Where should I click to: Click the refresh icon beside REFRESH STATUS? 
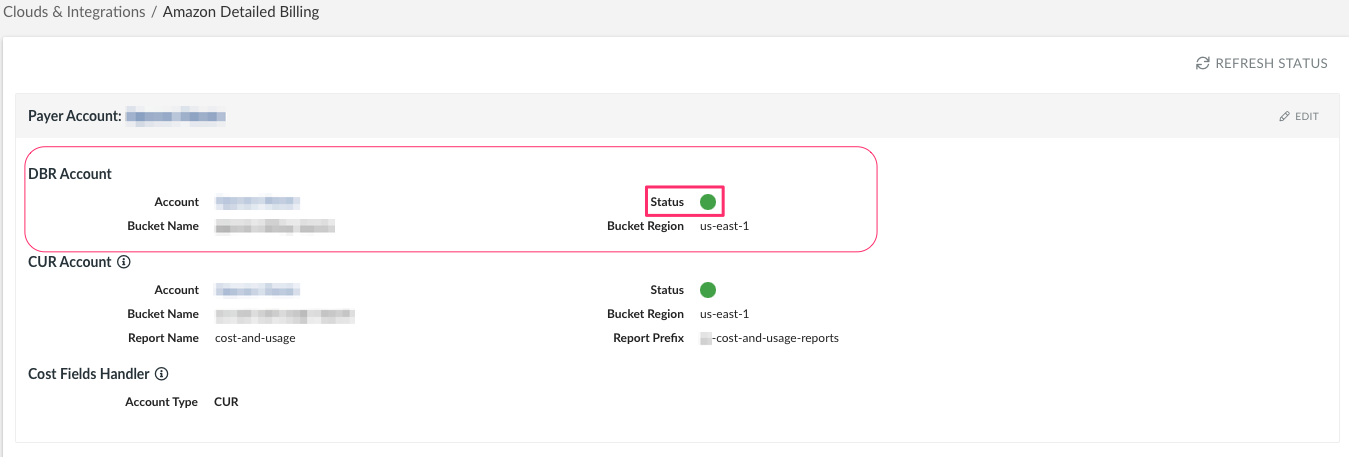1203,63
